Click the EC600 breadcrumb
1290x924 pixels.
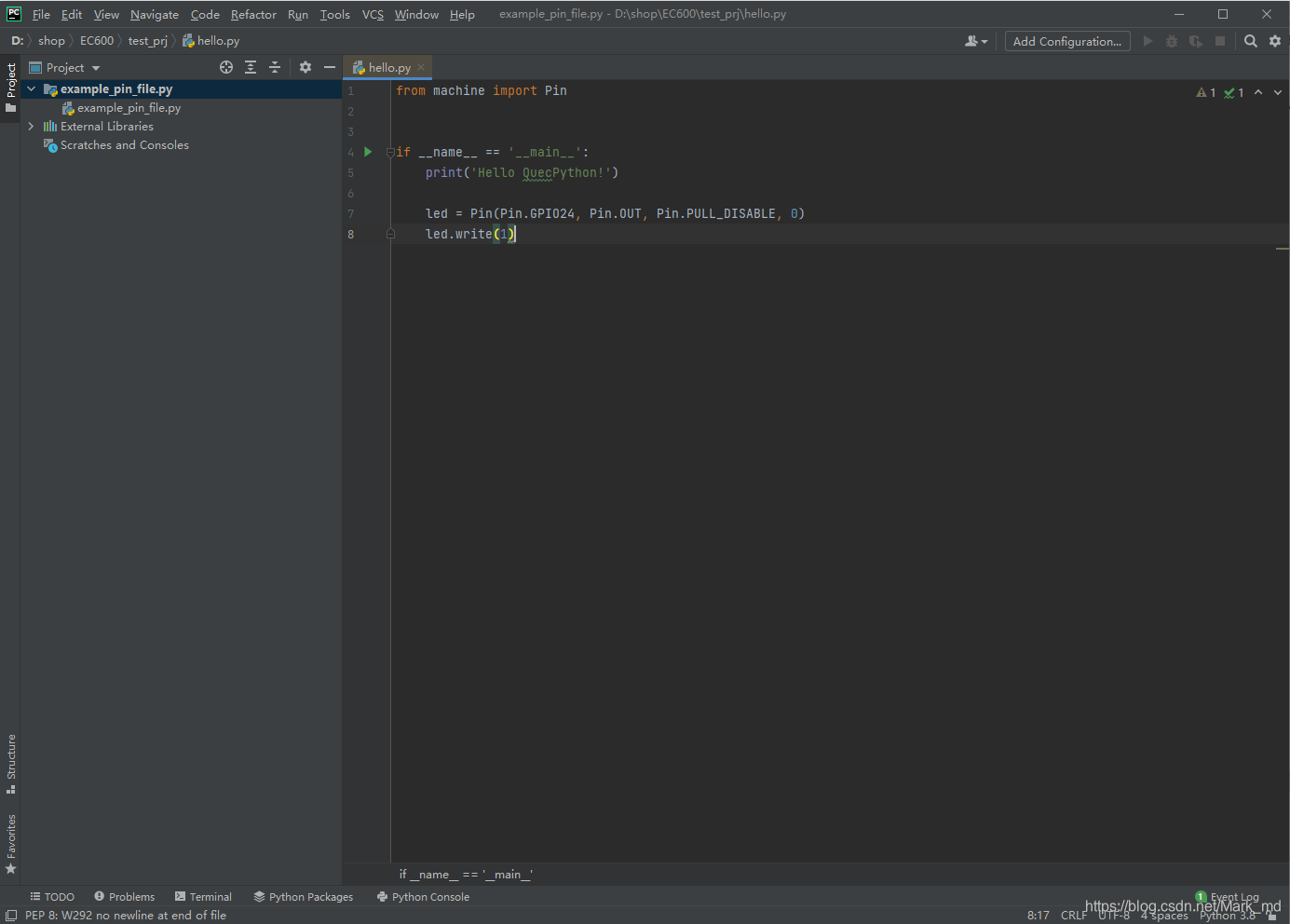[97, 41]
